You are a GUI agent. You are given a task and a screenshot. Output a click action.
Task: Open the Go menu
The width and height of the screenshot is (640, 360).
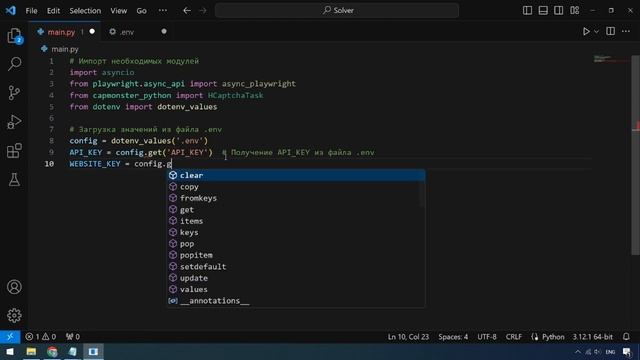(142, 11)
